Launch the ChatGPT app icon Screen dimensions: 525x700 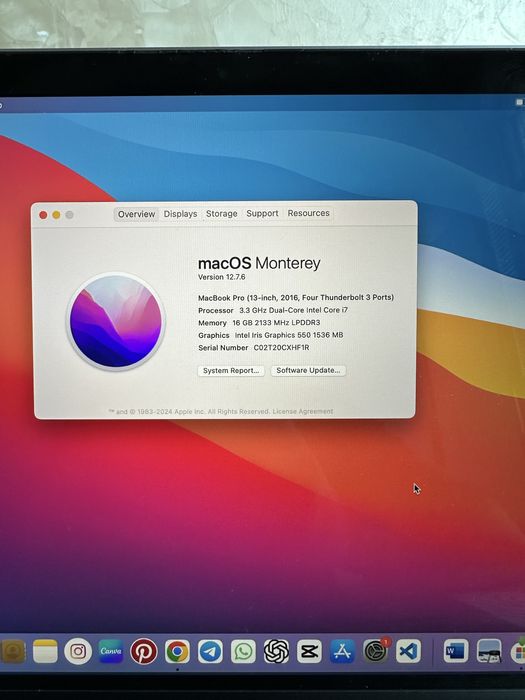[x=276, y=651]
